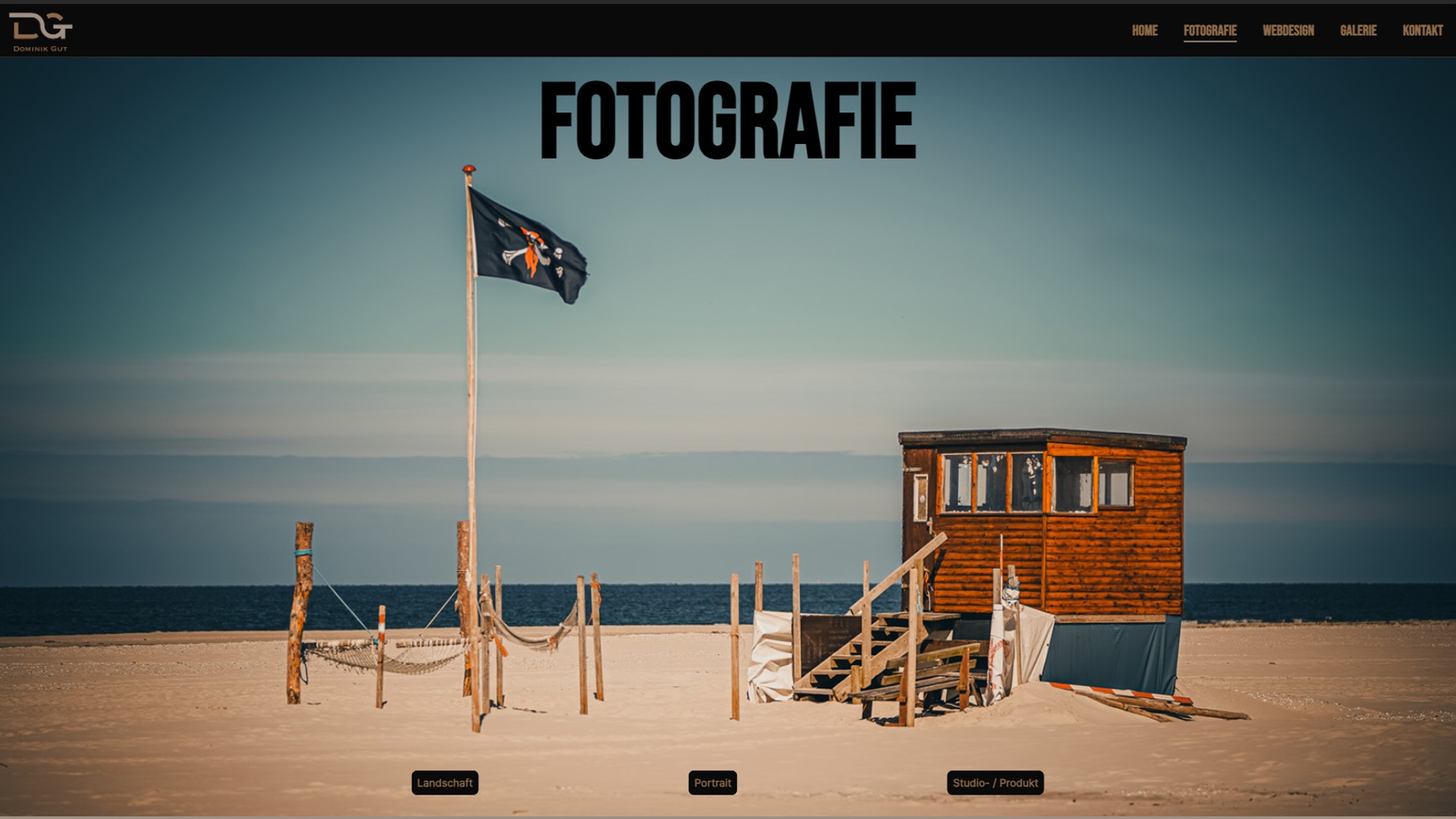The image size is (1456, 819).
Task: Open the Studio- / Produkt category
Action: pyautogui.click(x=995, y=783)
